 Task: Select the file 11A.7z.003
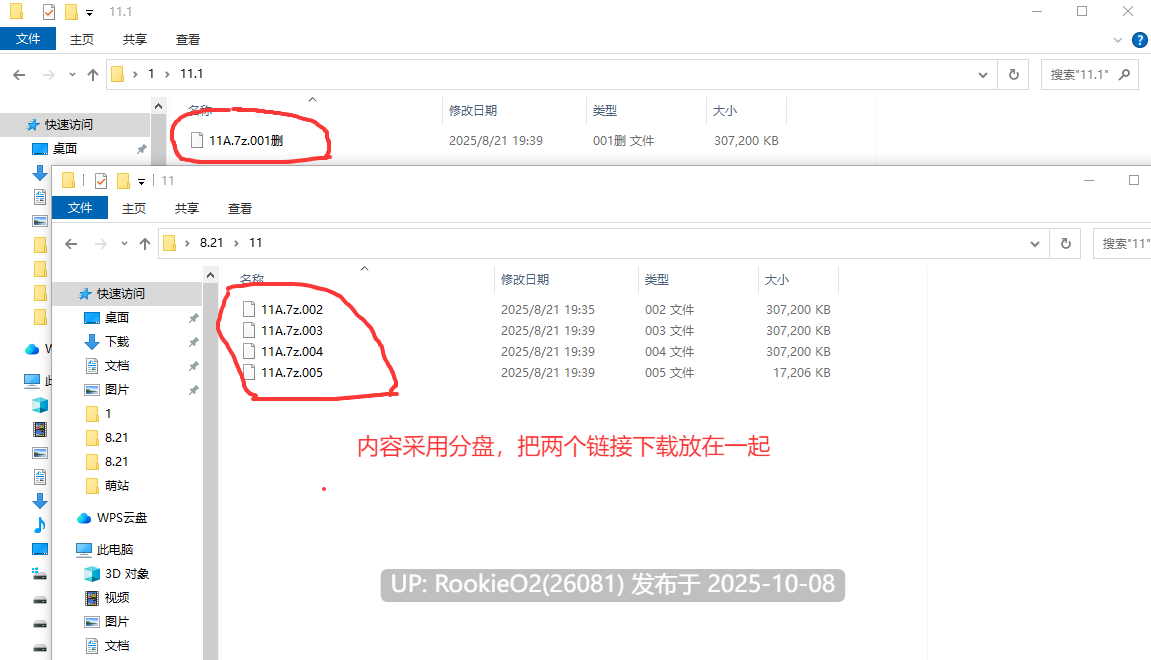point(292,330)
